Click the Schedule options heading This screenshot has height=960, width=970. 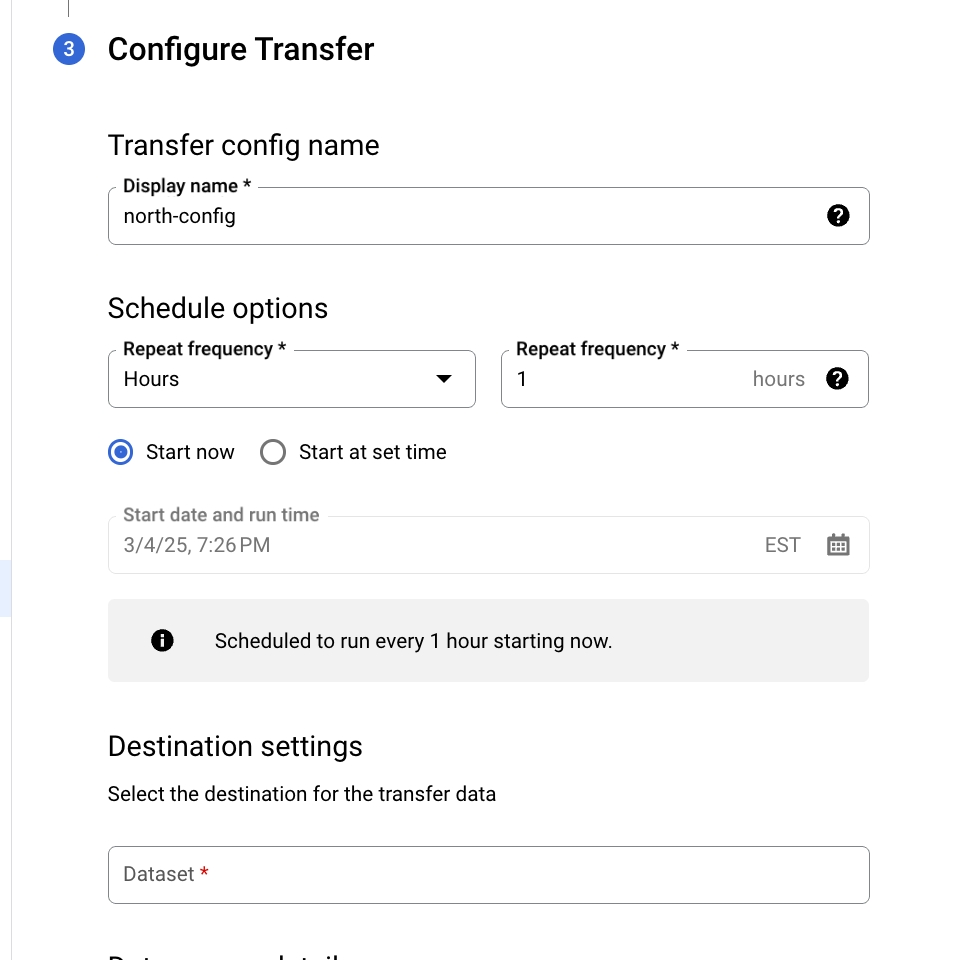218,308
